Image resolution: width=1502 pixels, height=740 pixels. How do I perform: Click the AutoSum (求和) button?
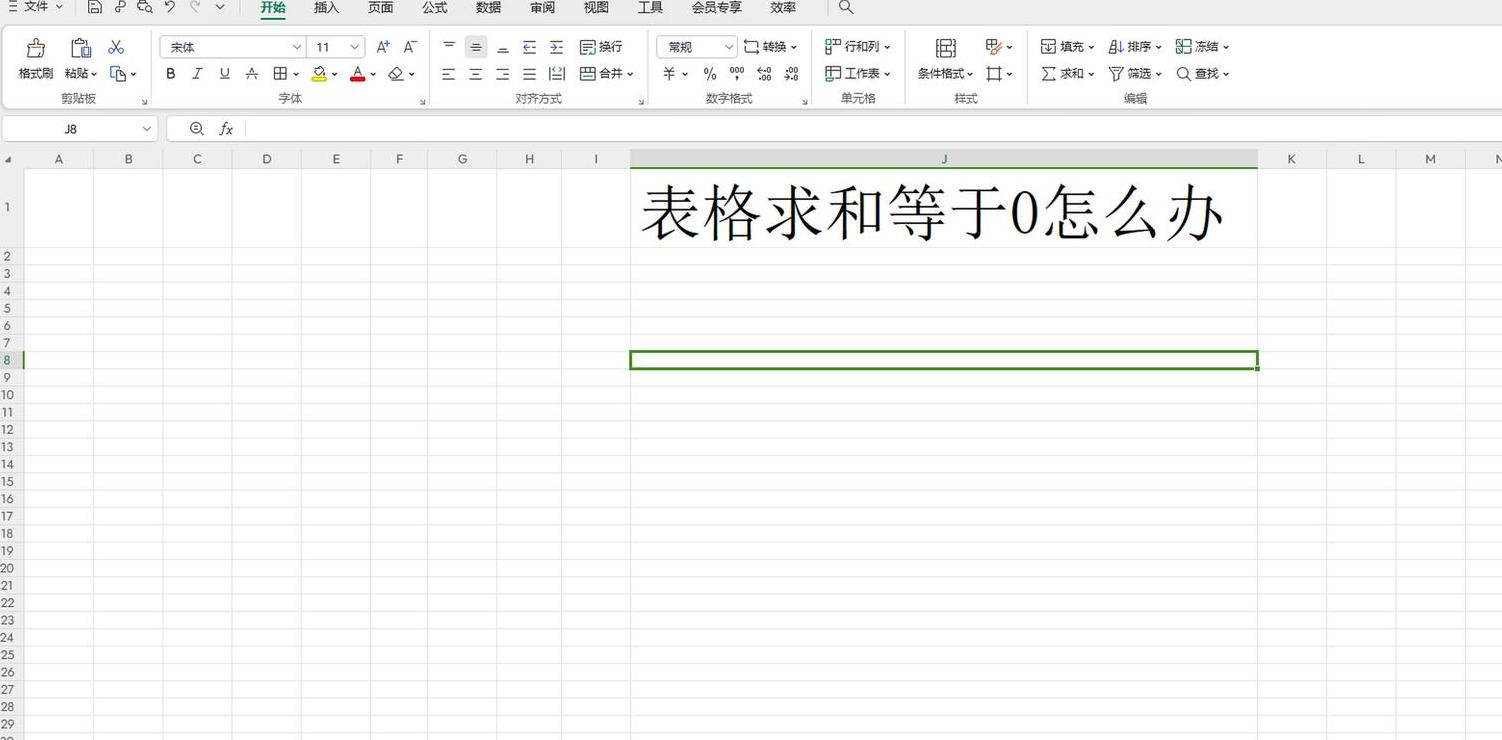click(x=1067, y=74)
